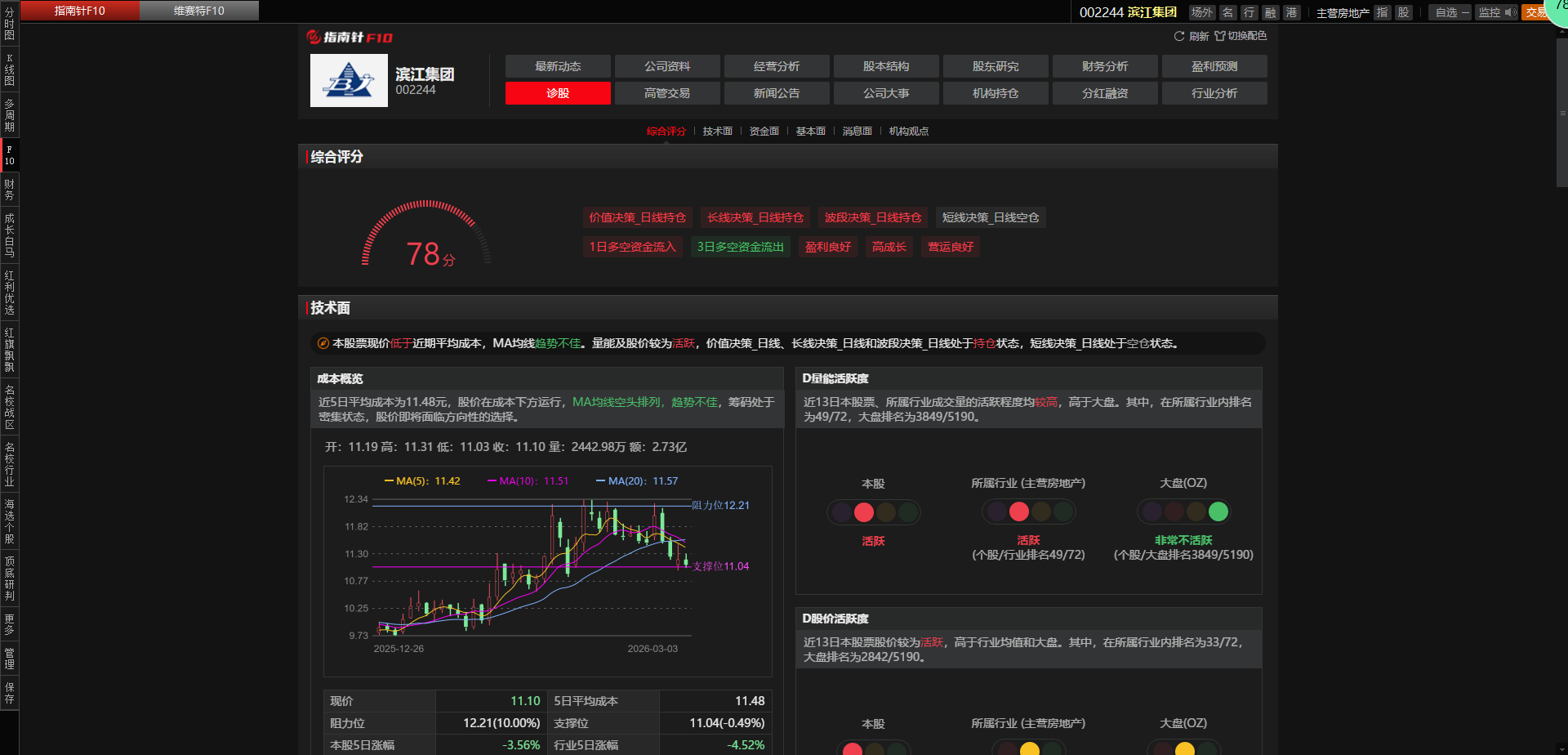Open 管理 in the left sidebar
1568x755 pixels.
coord(10,659)
